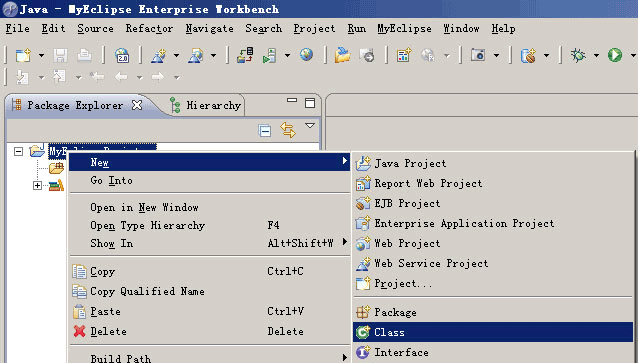Click the green Run button icon
638x363 pixels.
click(615, 55)
